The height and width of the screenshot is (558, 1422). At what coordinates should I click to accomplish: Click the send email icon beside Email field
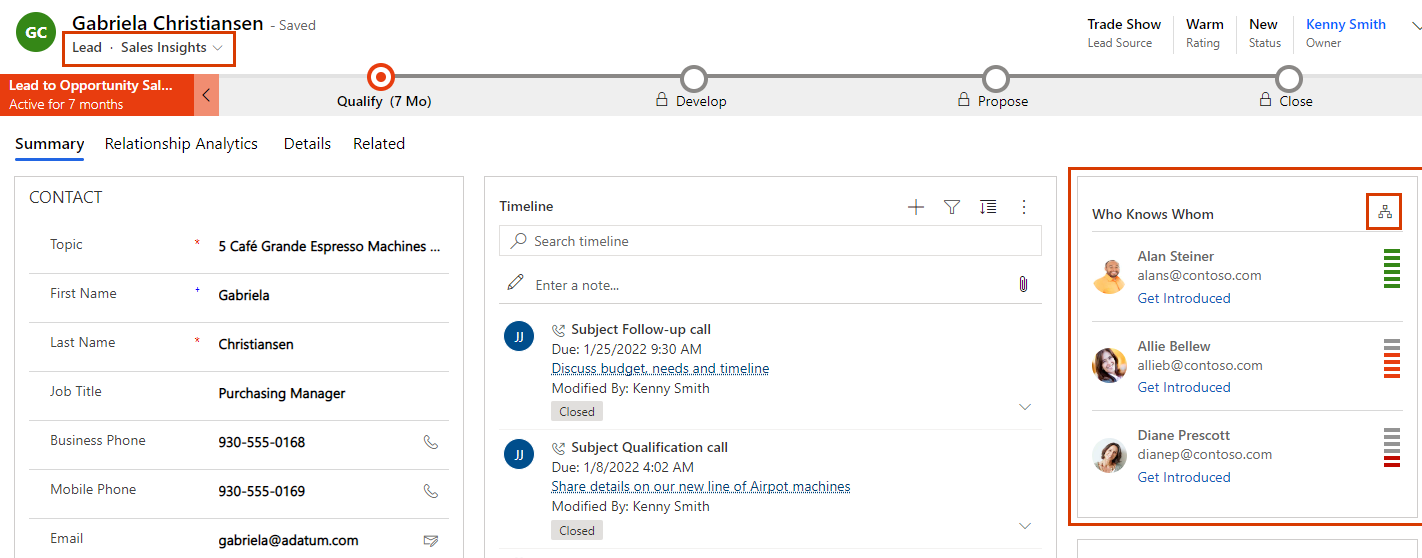(431, 540)
